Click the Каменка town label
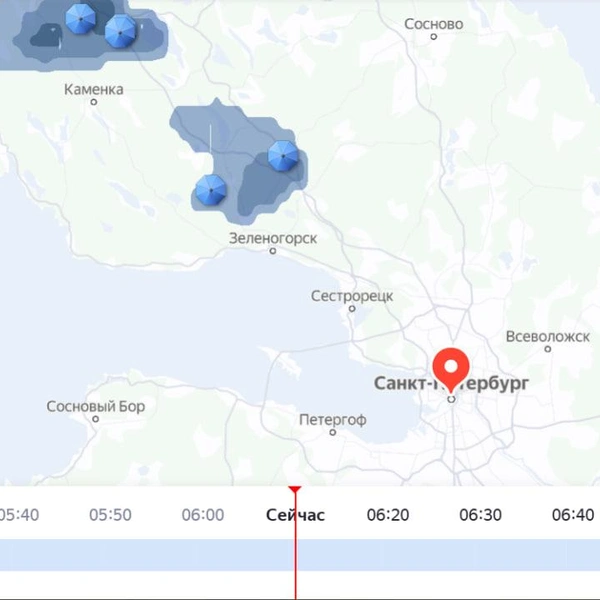The height and width of the screenshot is (600, 600). [x=94, y=90]
